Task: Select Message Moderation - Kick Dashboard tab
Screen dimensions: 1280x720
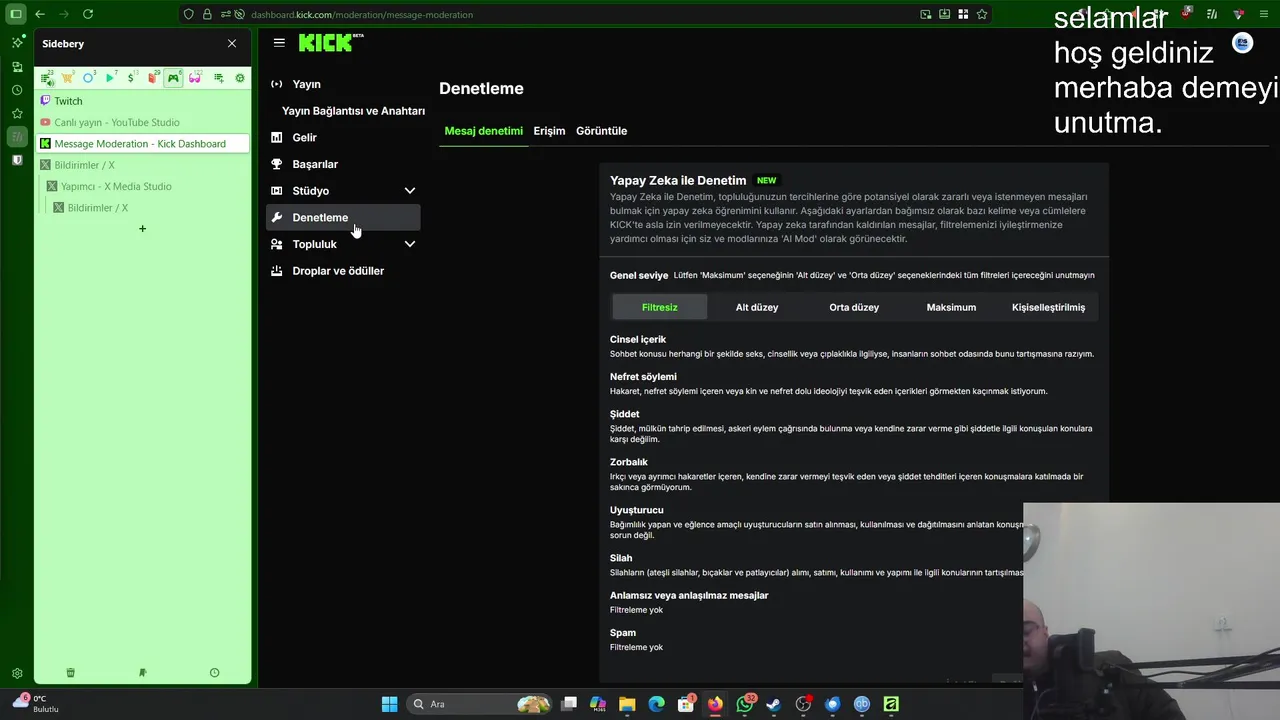Action: [142, 144]
